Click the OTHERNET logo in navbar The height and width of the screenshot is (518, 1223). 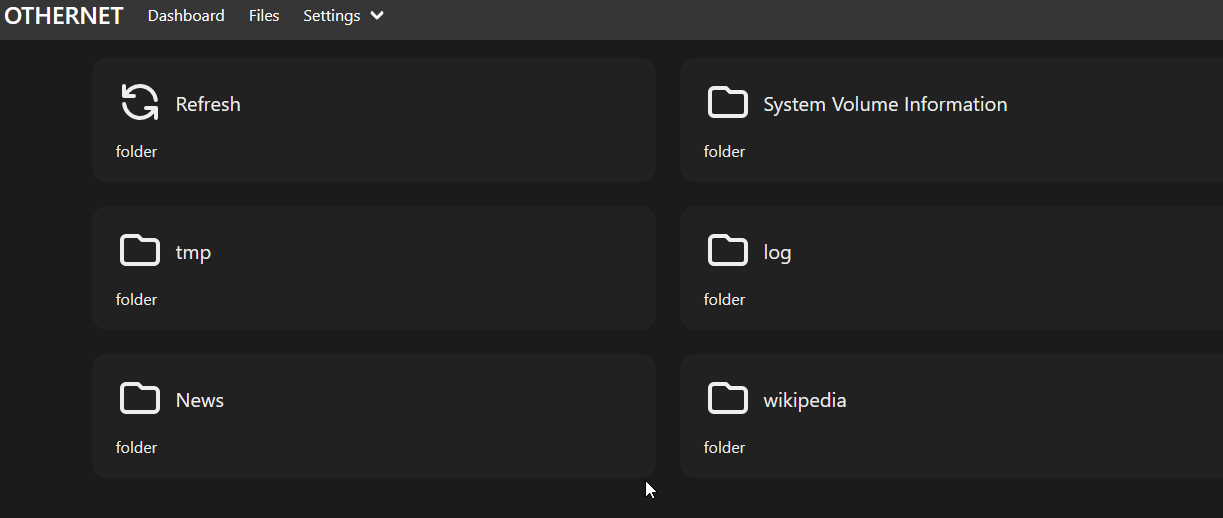click(x=64, y=16)
